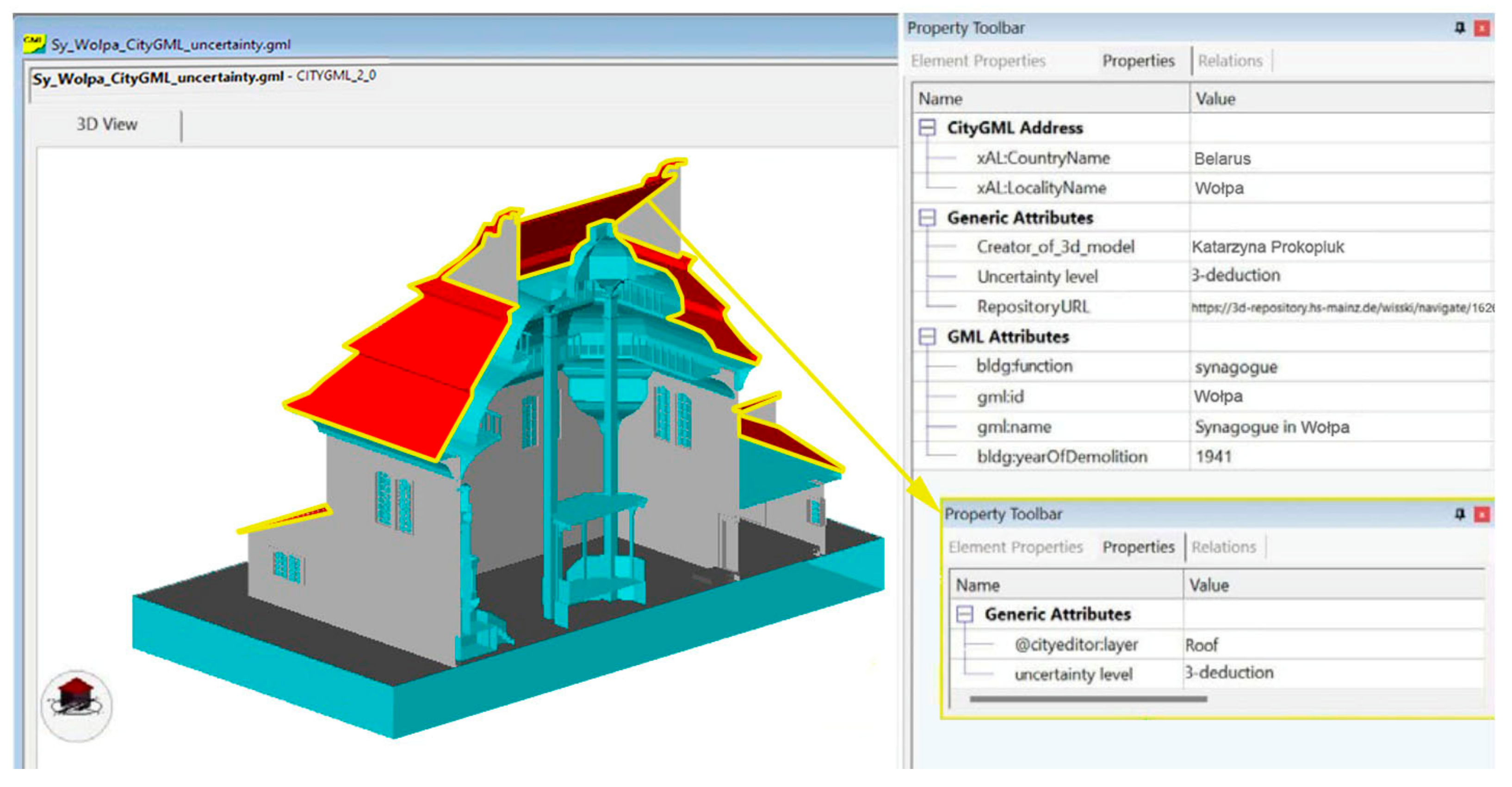Open Element Properties tab in upper panel

[x=978, y=61]
